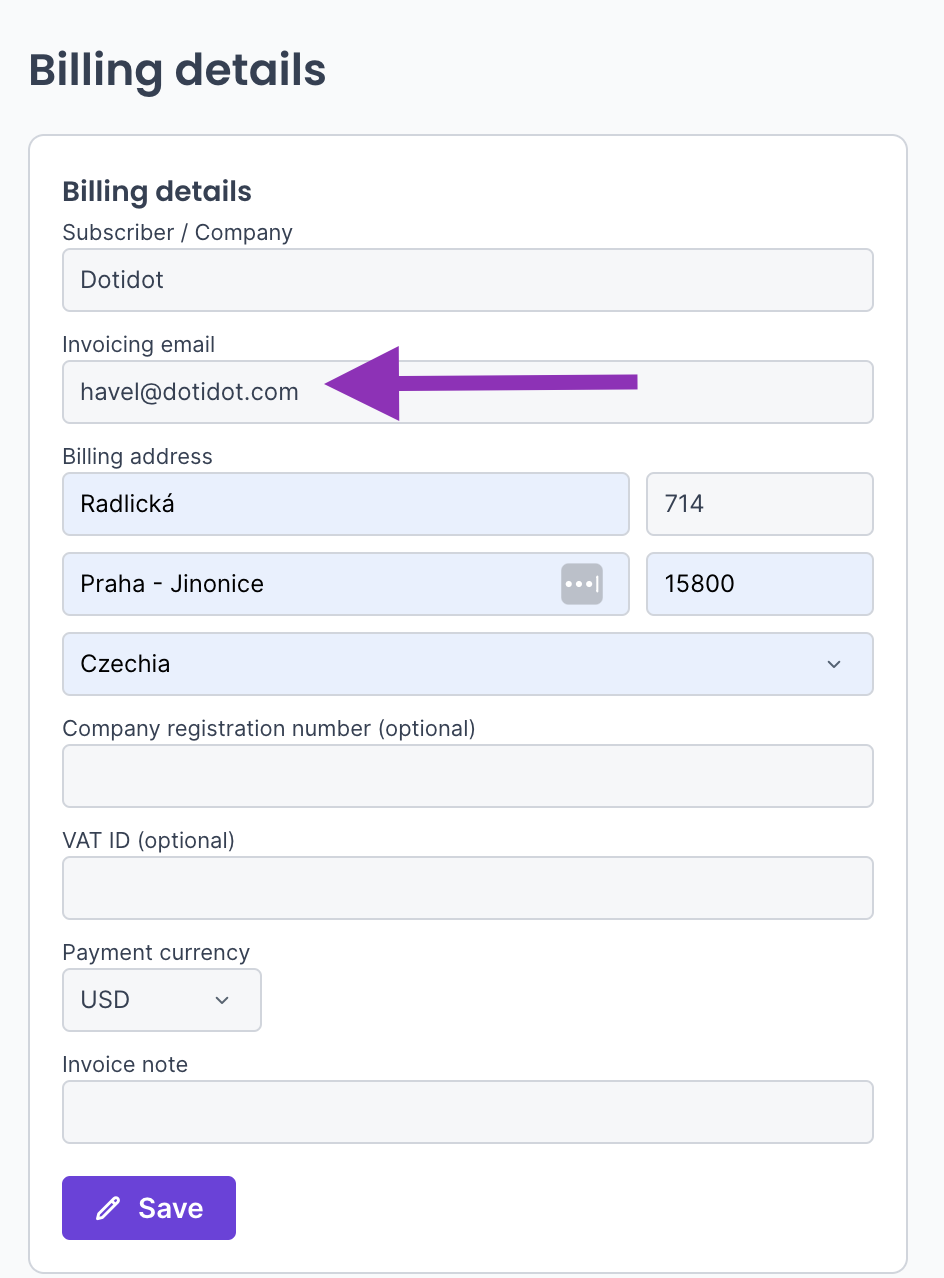The height and width of the screenshot is (1278, 944).
Task: Click the chevron arrow in Czechia dropdown
Action: [x=834, y=664]
